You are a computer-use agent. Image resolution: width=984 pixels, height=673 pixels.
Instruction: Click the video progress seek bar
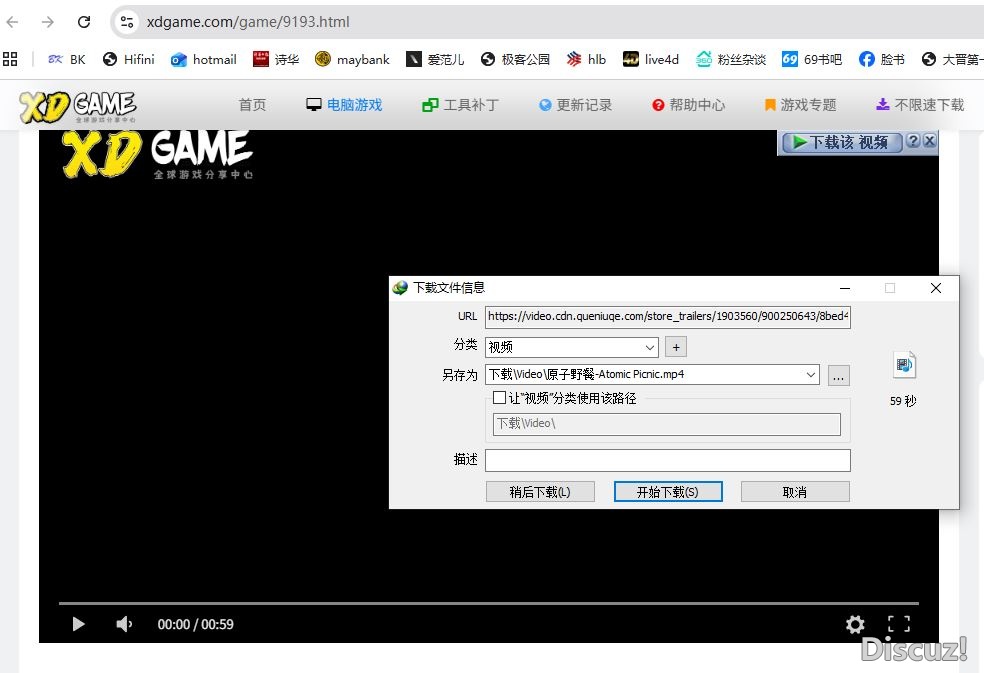point(488,603)
